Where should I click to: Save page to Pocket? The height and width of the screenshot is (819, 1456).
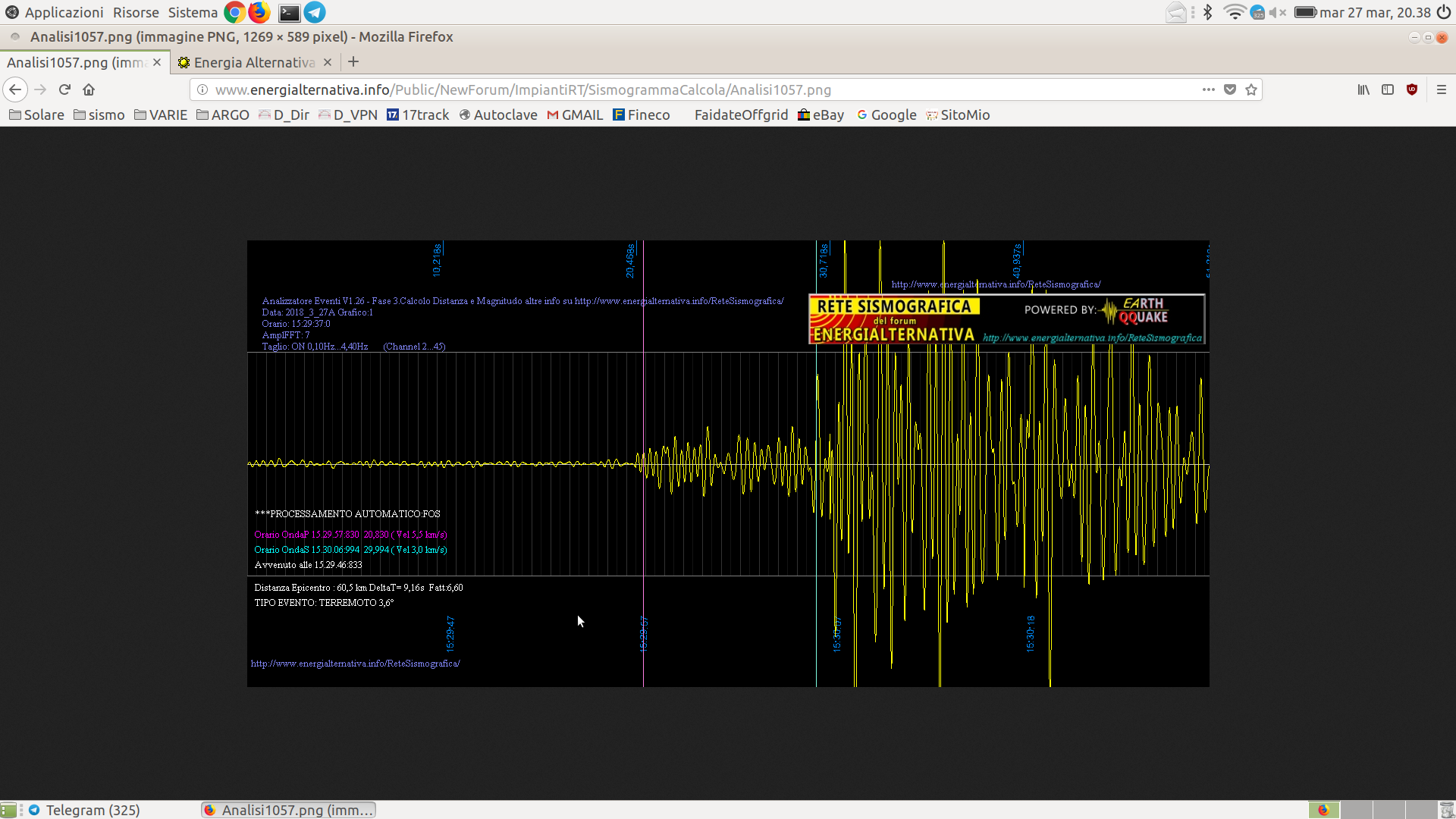pos(1230,89)
